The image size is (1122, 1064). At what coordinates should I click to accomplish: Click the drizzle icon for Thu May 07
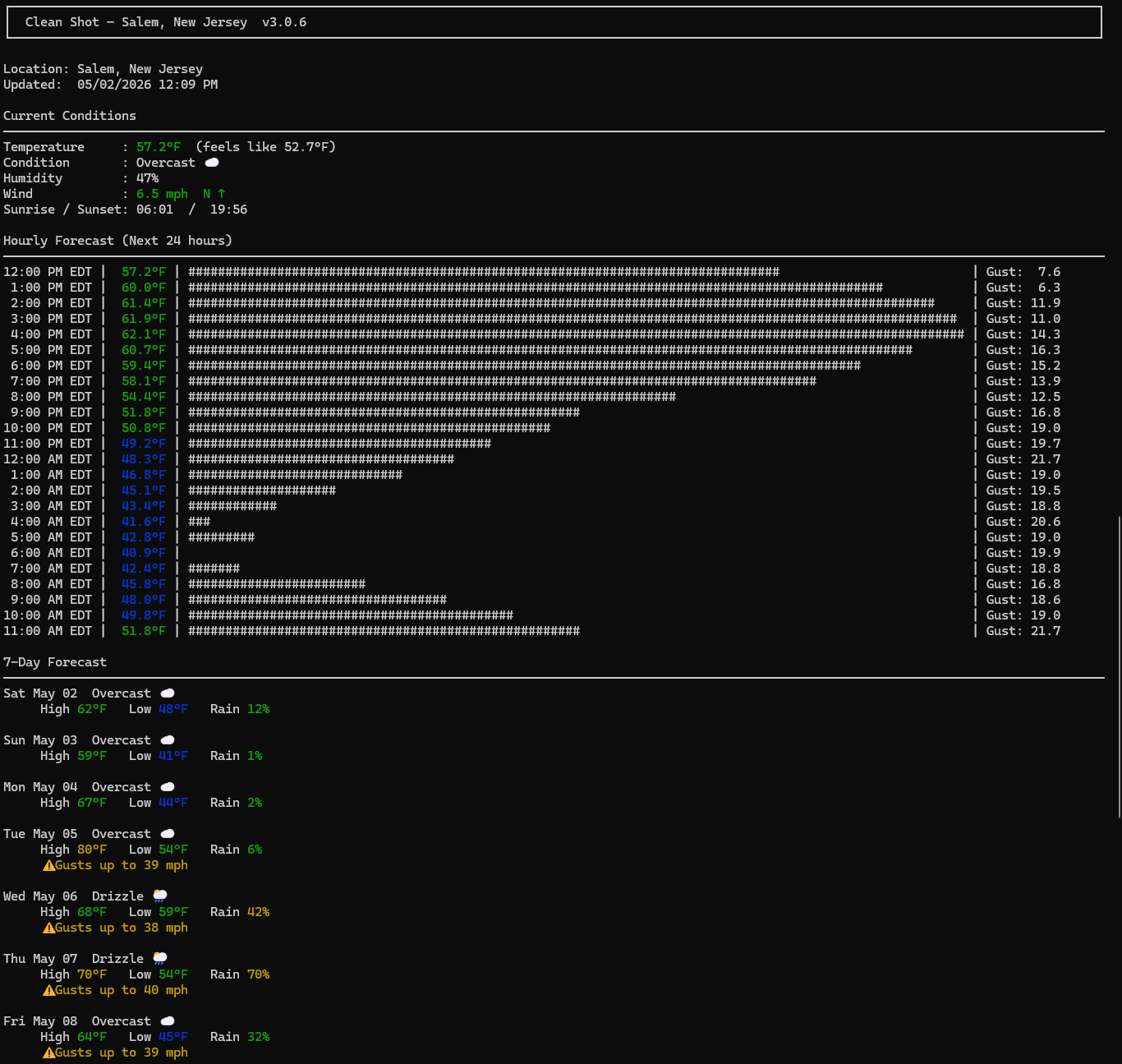[160, 959]
